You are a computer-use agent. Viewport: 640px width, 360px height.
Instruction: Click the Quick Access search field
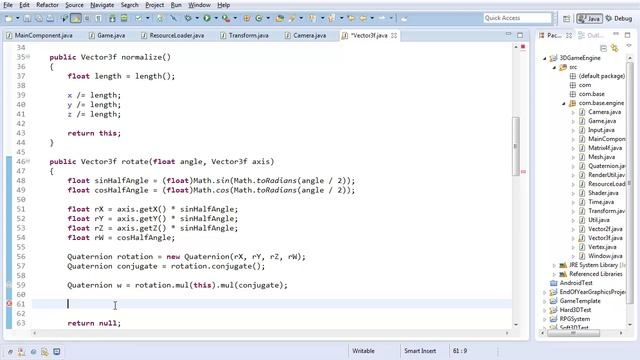coord(517,18)
